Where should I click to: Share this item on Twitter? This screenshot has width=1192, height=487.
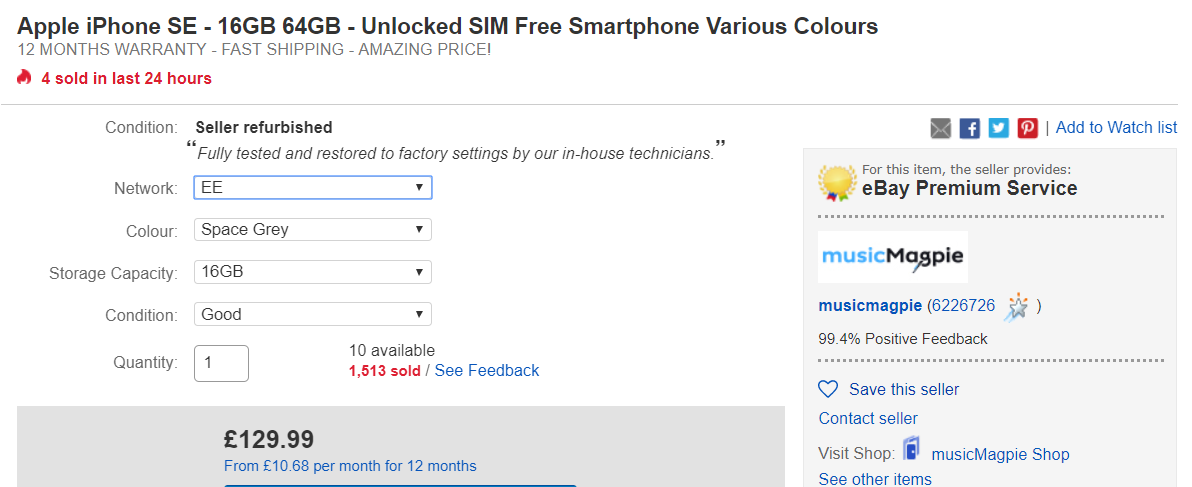coord(999,128)
